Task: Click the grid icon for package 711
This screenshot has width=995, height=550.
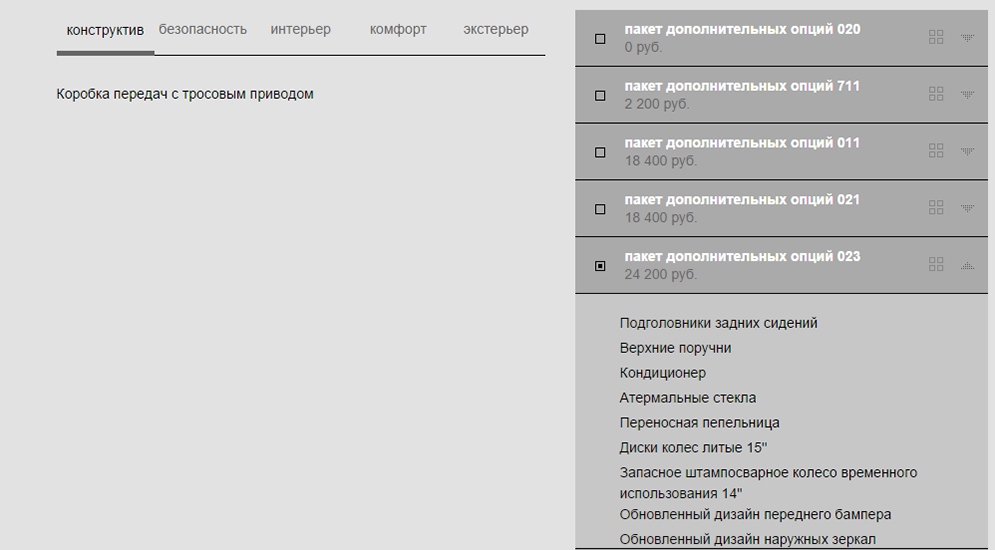Action: click(x=936, y=94)
